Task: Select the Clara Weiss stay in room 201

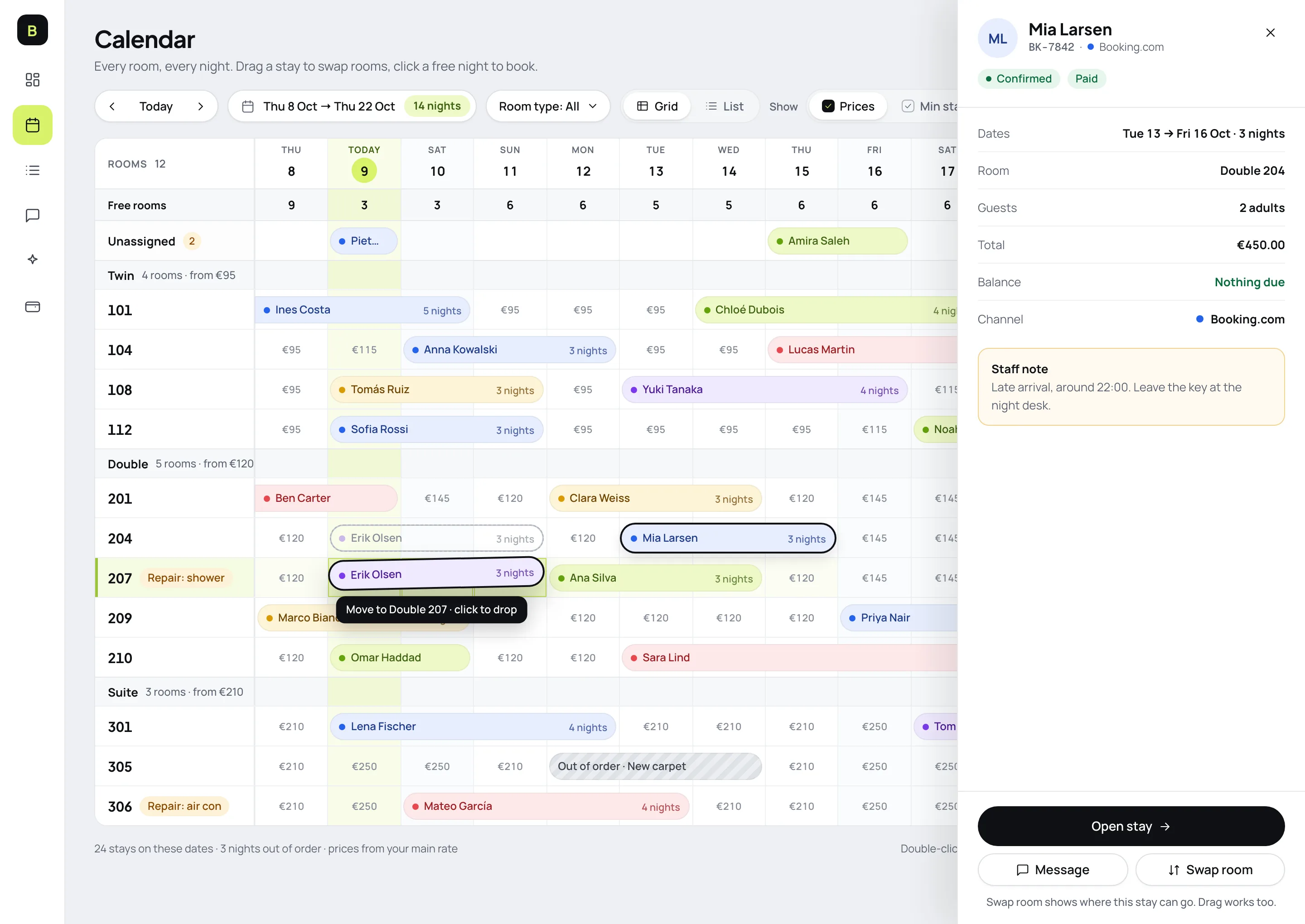Action: (655, 498)
